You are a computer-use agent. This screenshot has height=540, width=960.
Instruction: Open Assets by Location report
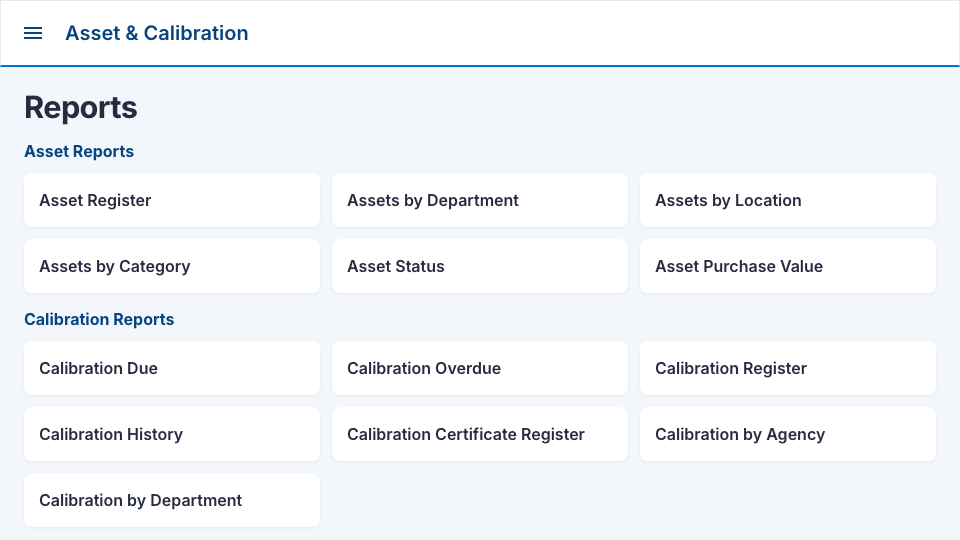pyautogui.click(x=788, y=200)
